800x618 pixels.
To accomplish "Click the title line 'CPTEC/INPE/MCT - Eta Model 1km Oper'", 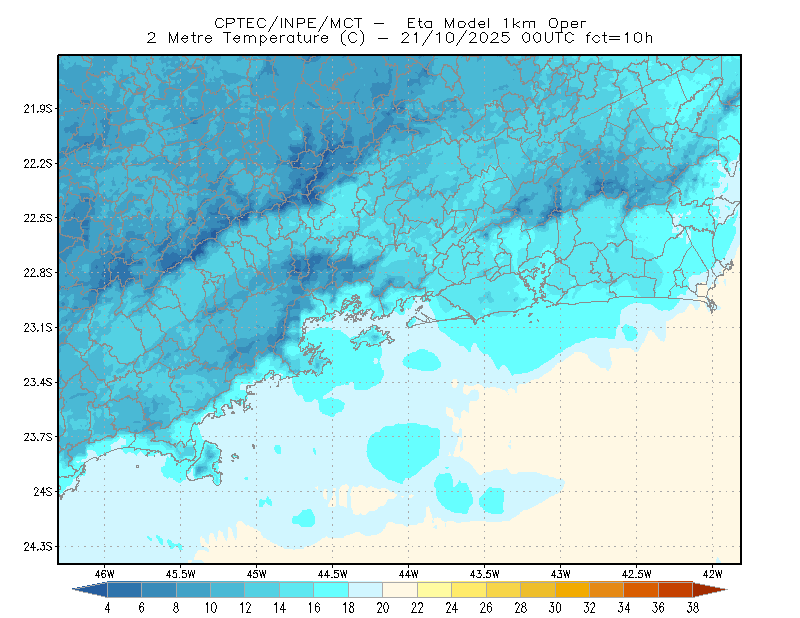I will click(400, 23).
